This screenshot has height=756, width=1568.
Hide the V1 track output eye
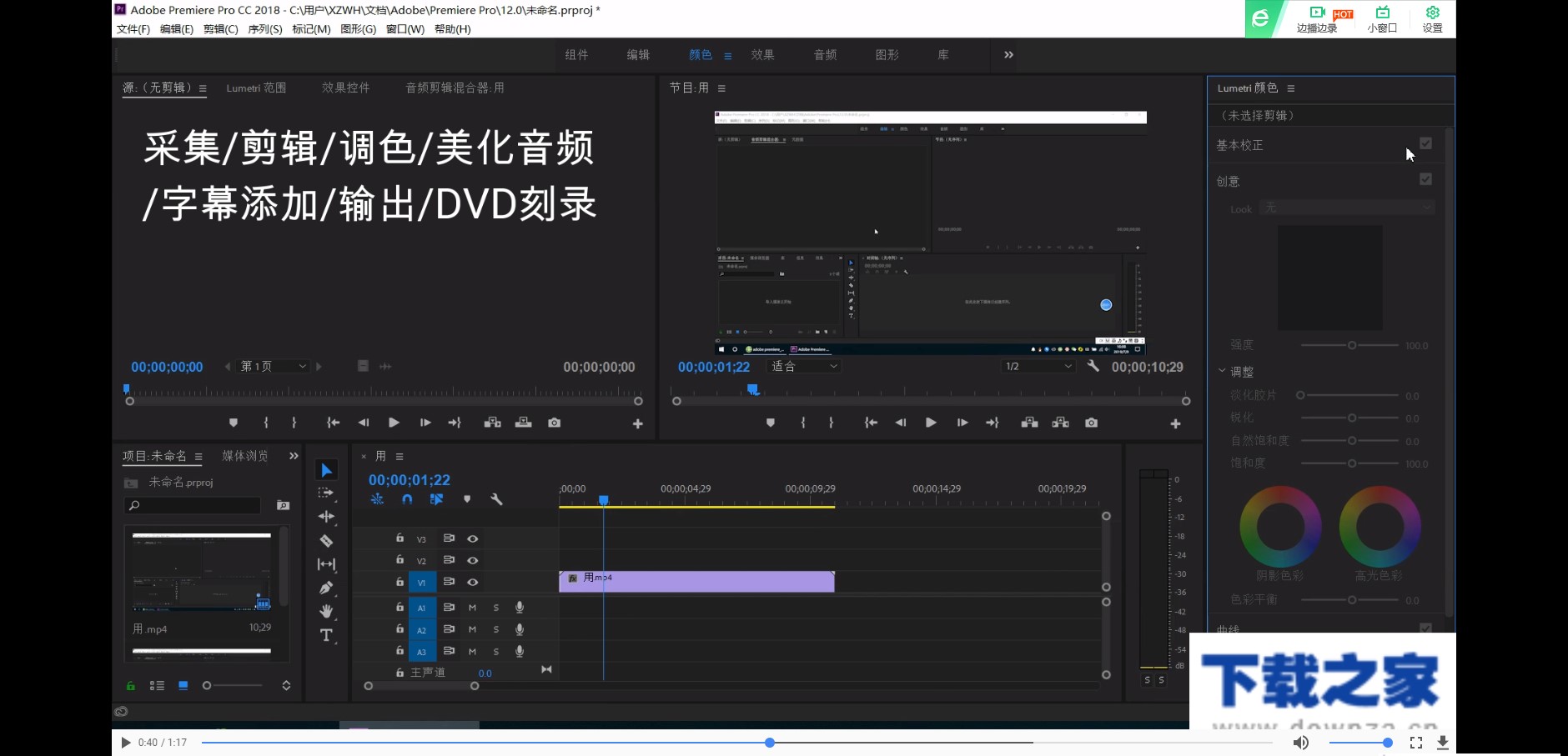tap(472, 582)
